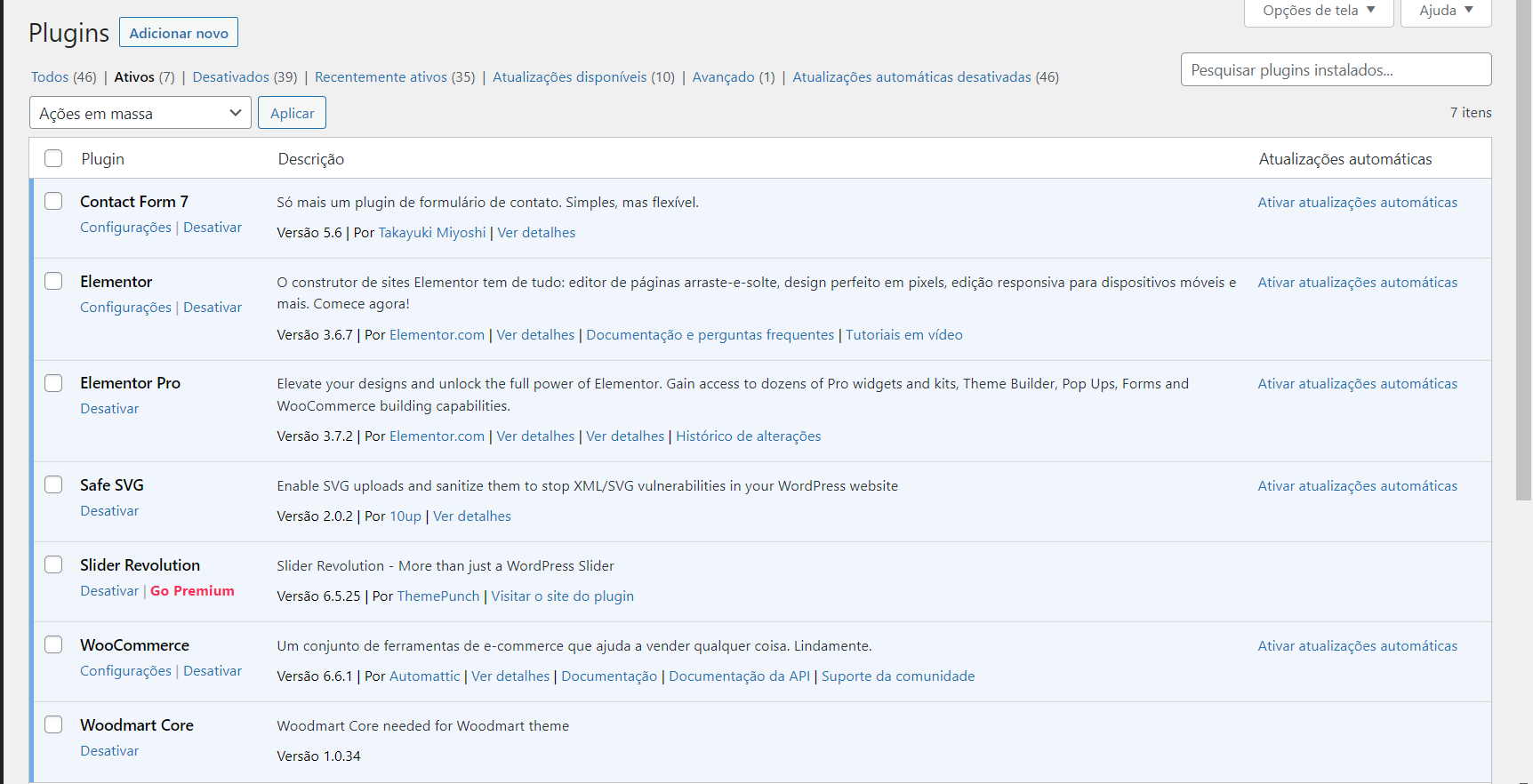Screen dimensions: 1533x784
Task: Open Elementor Pro Histórico de alterações
Action: click(x=748, y=436)
